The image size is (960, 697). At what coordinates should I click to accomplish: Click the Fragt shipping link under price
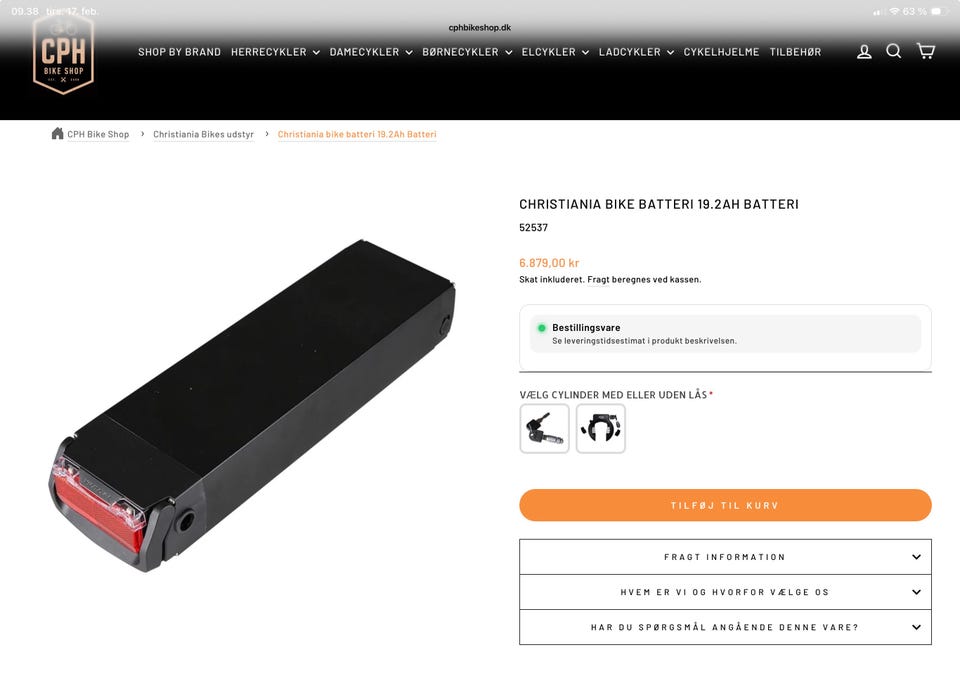point(598,280)
